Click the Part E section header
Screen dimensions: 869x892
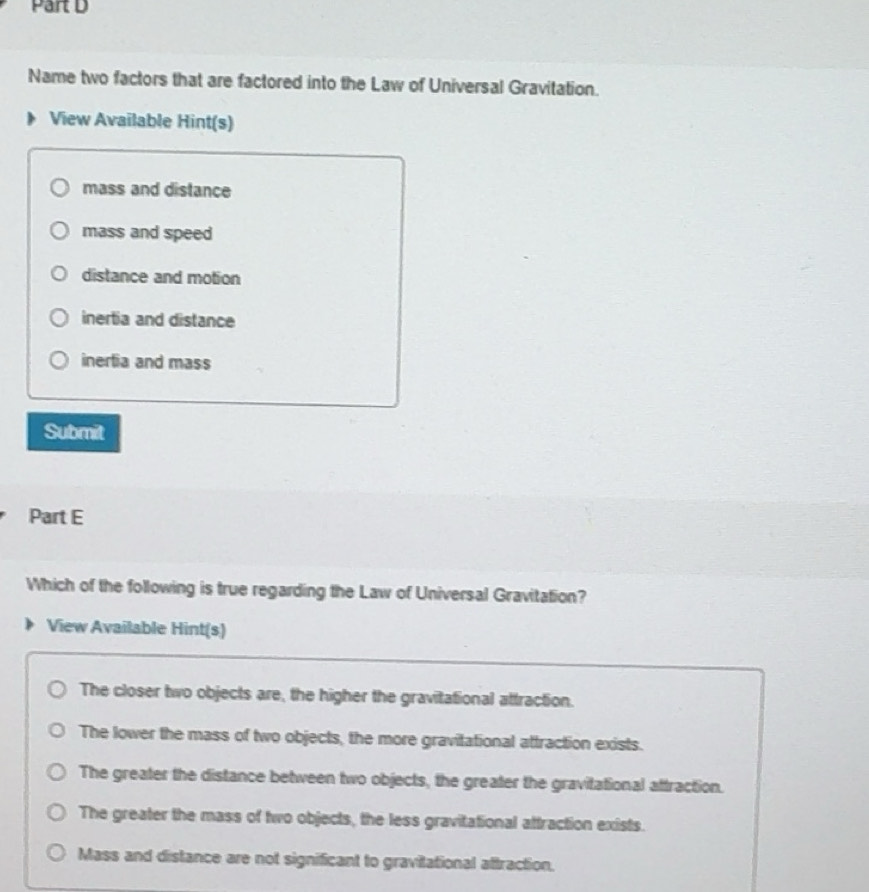coord(57,517)
